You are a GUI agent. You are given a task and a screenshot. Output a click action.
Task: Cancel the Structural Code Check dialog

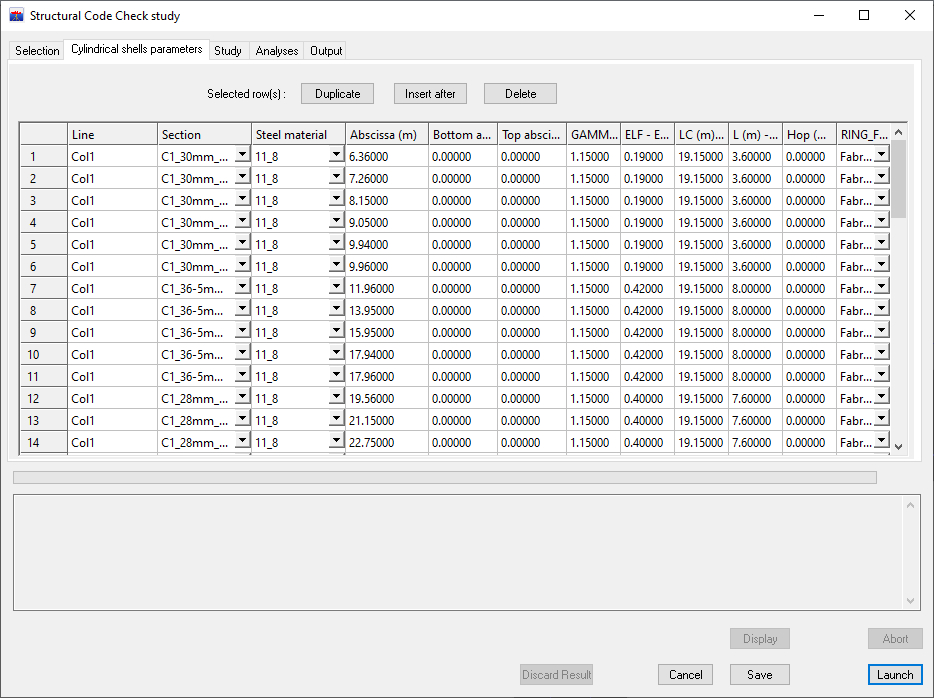pos(685,675)
